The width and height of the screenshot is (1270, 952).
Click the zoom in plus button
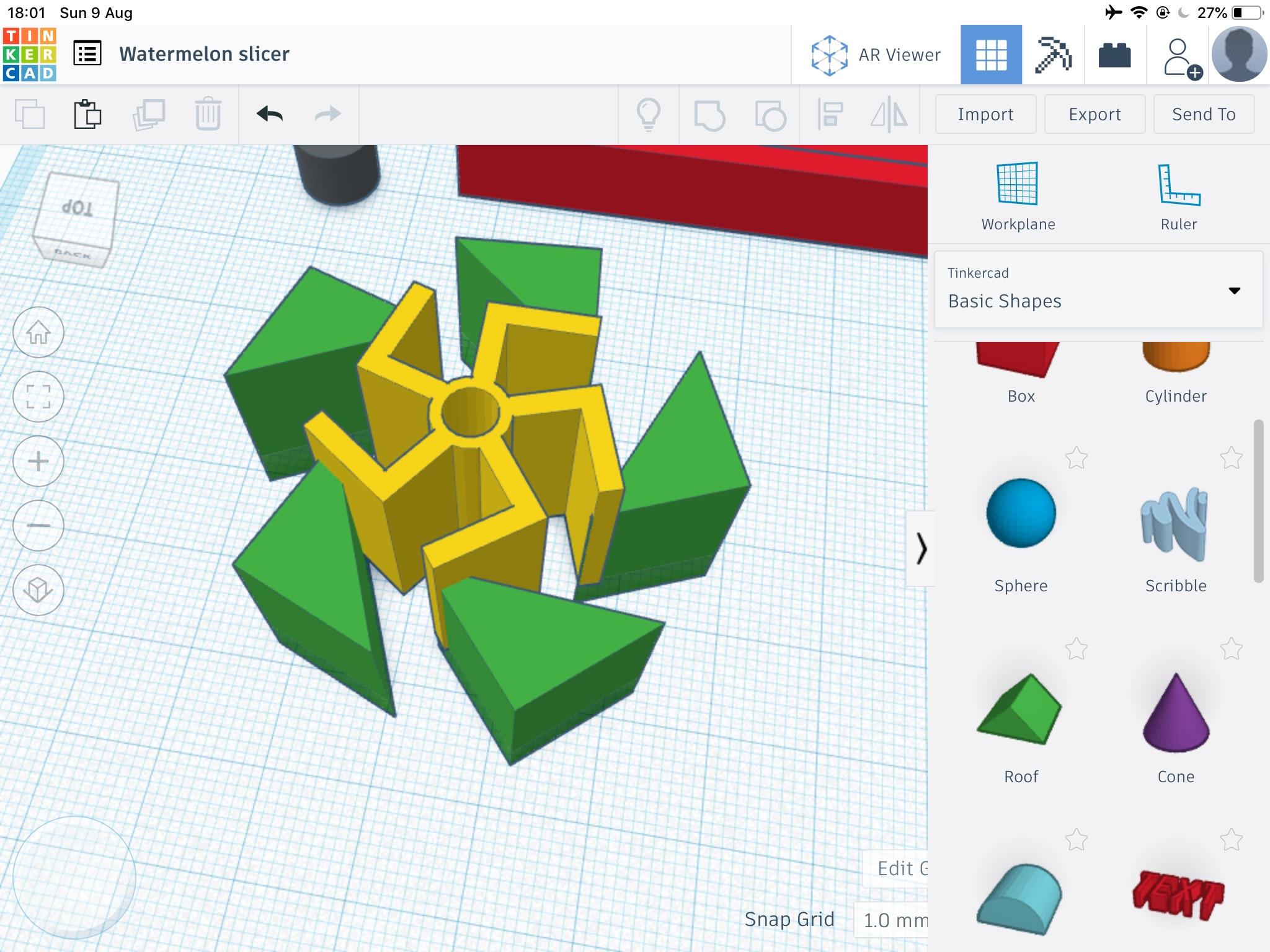click(x=38, y=461)
